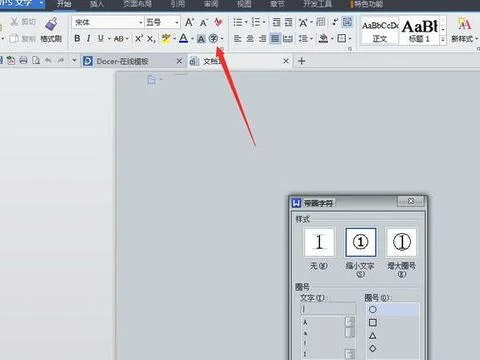Open the font size combo box
This screenshot has height=360, width=480.
click(163, 22)
